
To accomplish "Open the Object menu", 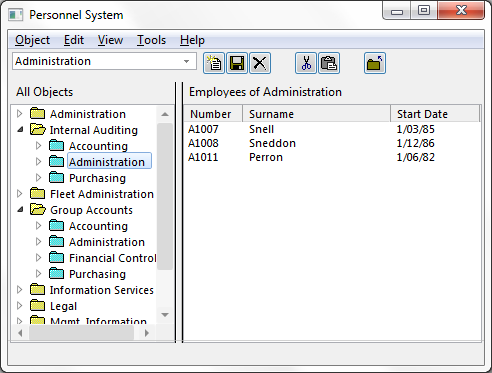I will 32,40.
